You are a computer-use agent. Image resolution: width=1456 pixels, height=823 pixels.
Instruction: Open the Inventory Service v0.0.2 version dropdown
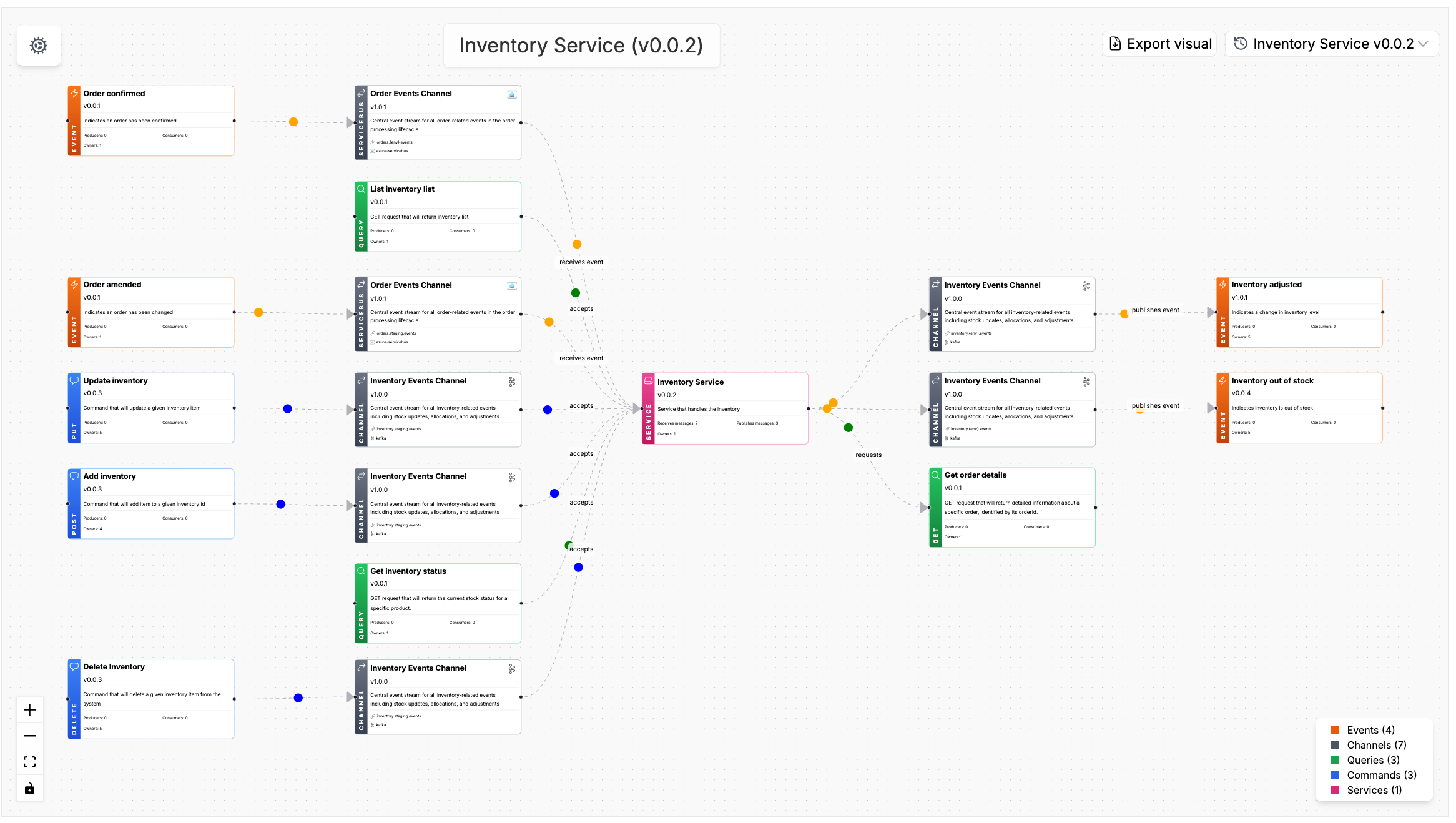1331,43
